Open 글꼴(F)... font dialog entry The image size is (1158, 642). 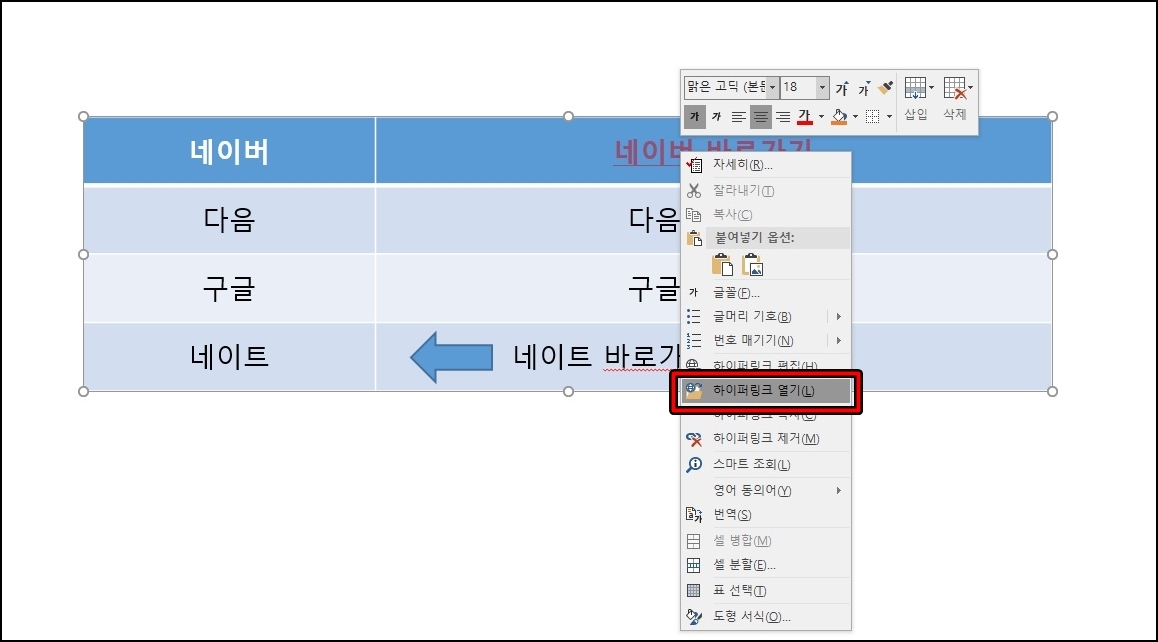(765, 293)
